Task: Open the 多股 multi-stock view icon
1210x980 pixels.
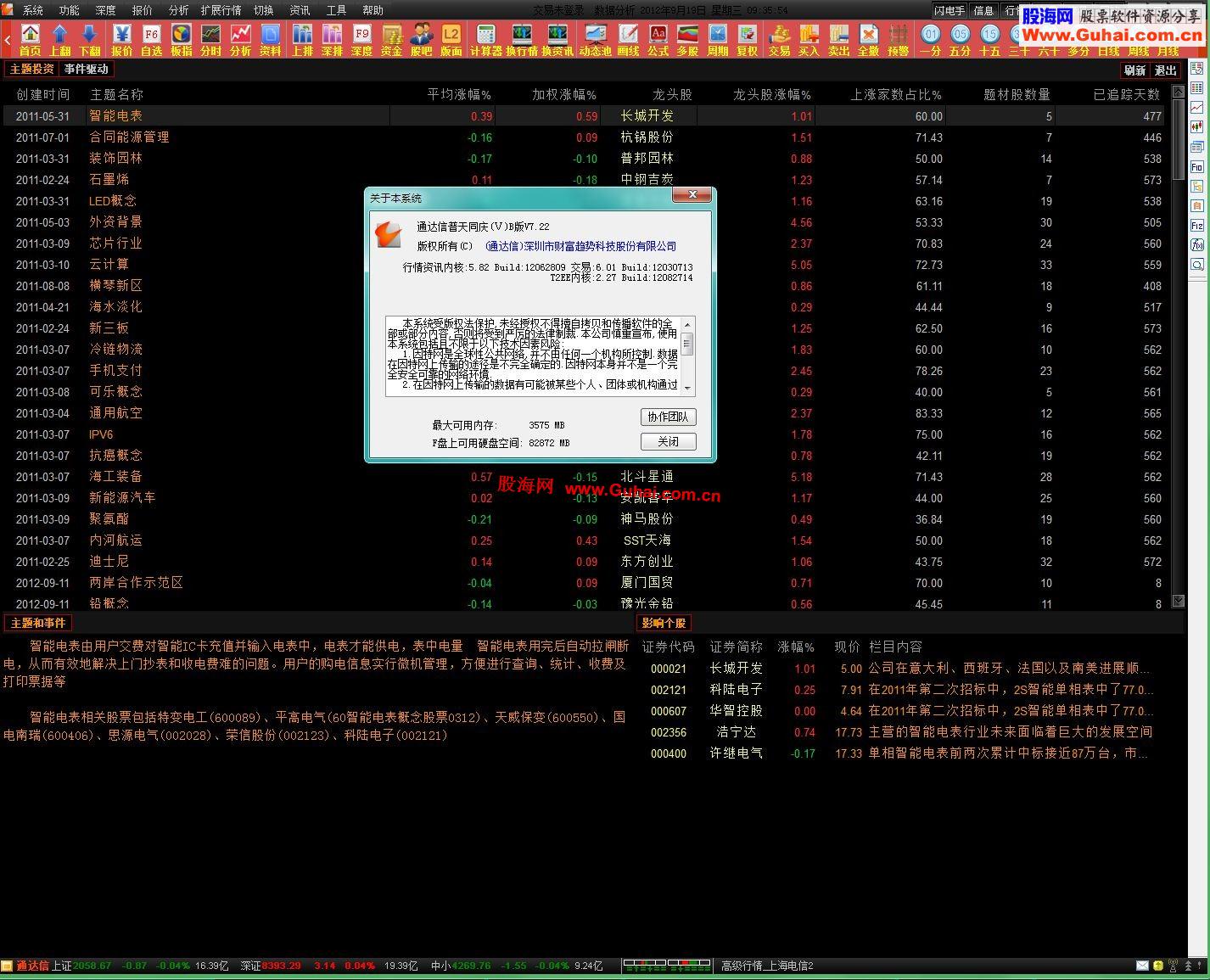Action: (x=687, y=40)
